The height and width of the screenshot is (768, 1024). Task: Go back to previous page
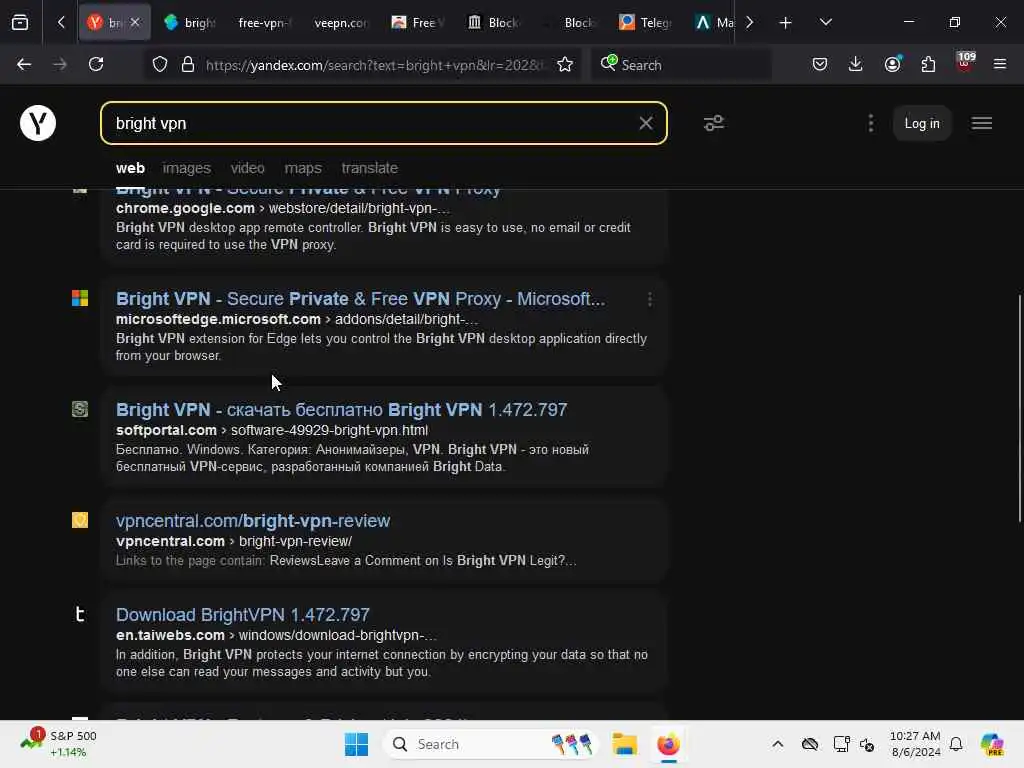pyautogui.click(x=24, y=65)
